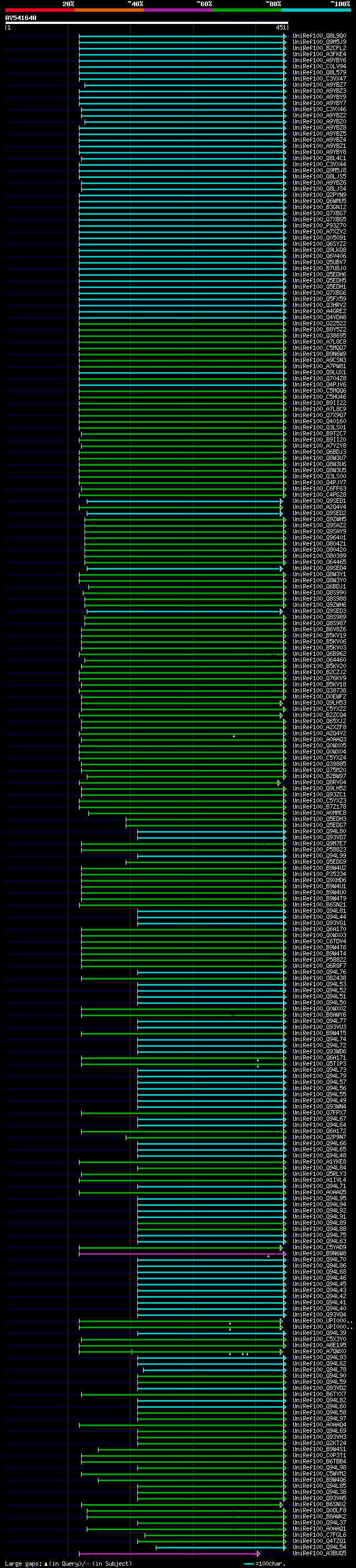
Task: Select the UniRef100_Q9M7E7 label
Action: pos(319,844)
